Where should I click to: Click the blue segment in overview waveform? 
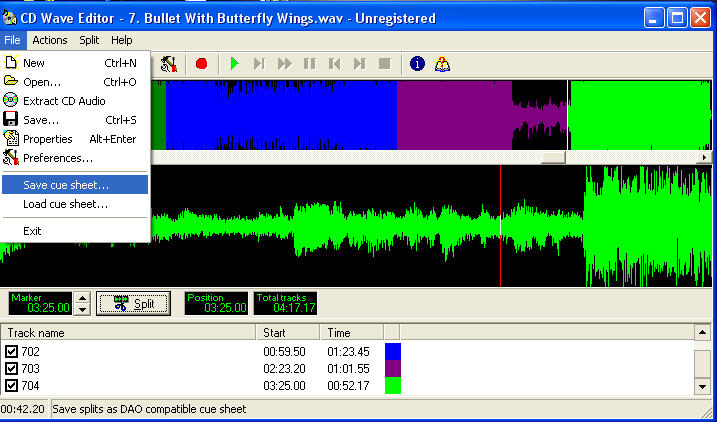pyautogui.click(x=281, y=115)
